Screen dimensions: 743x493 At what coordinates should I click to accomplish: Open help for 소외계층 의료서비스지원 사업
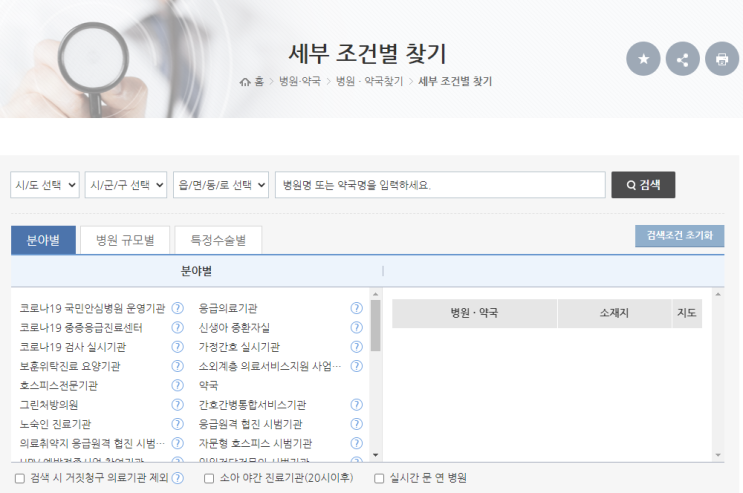pos(356,366)
